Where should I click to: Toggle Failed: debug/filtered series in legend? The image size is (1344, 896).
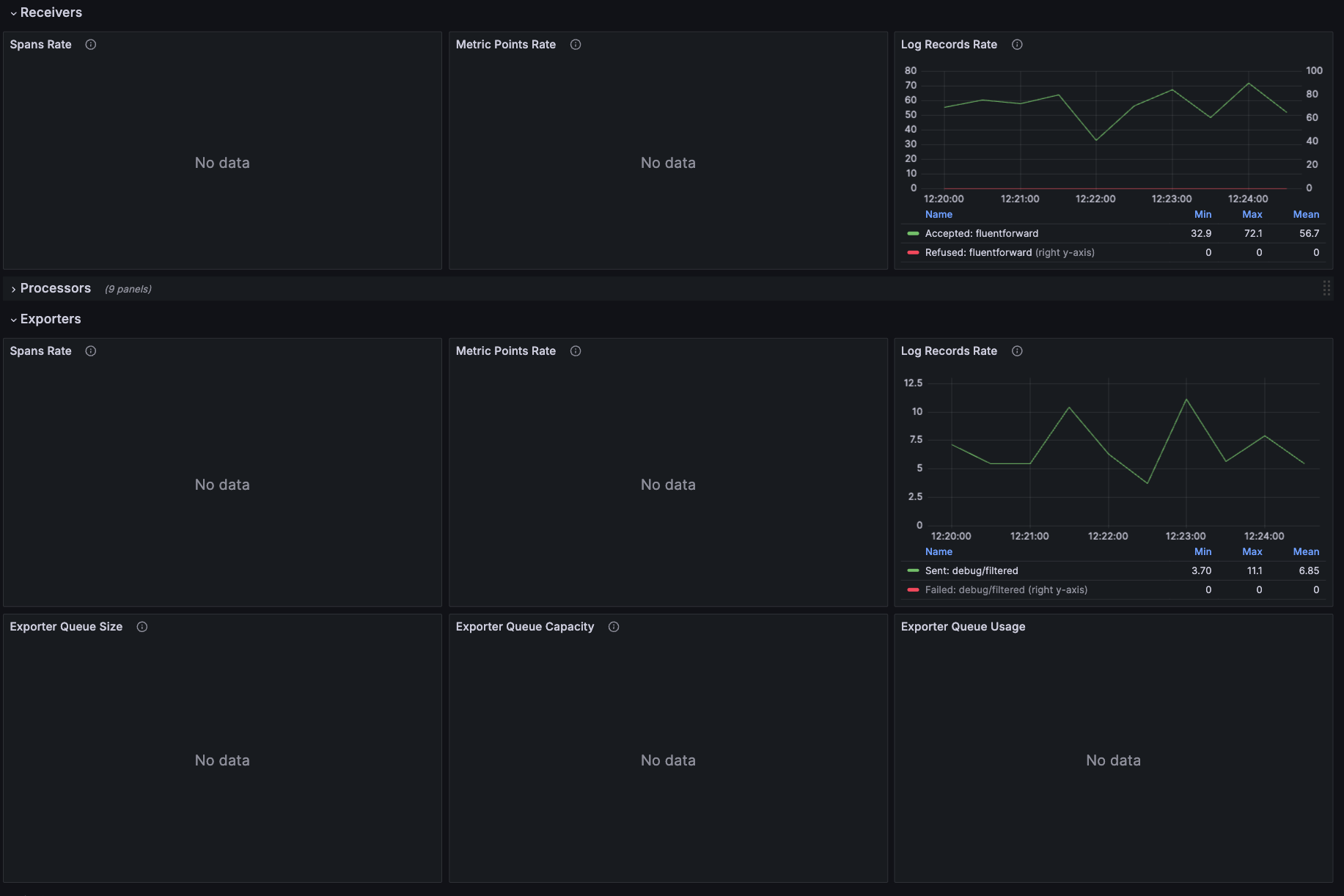[974, 590]
